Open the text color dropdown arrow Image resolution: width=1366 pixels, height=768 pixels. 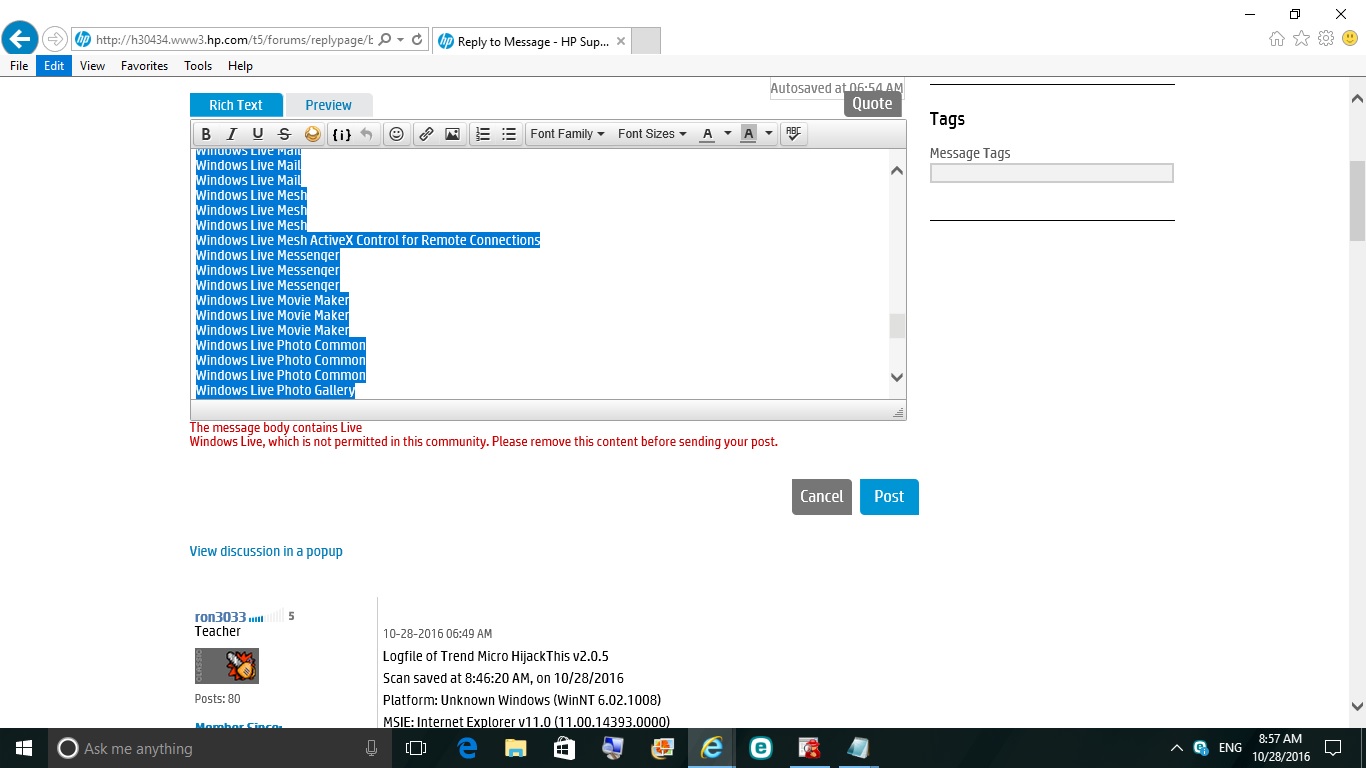point(727,134)
